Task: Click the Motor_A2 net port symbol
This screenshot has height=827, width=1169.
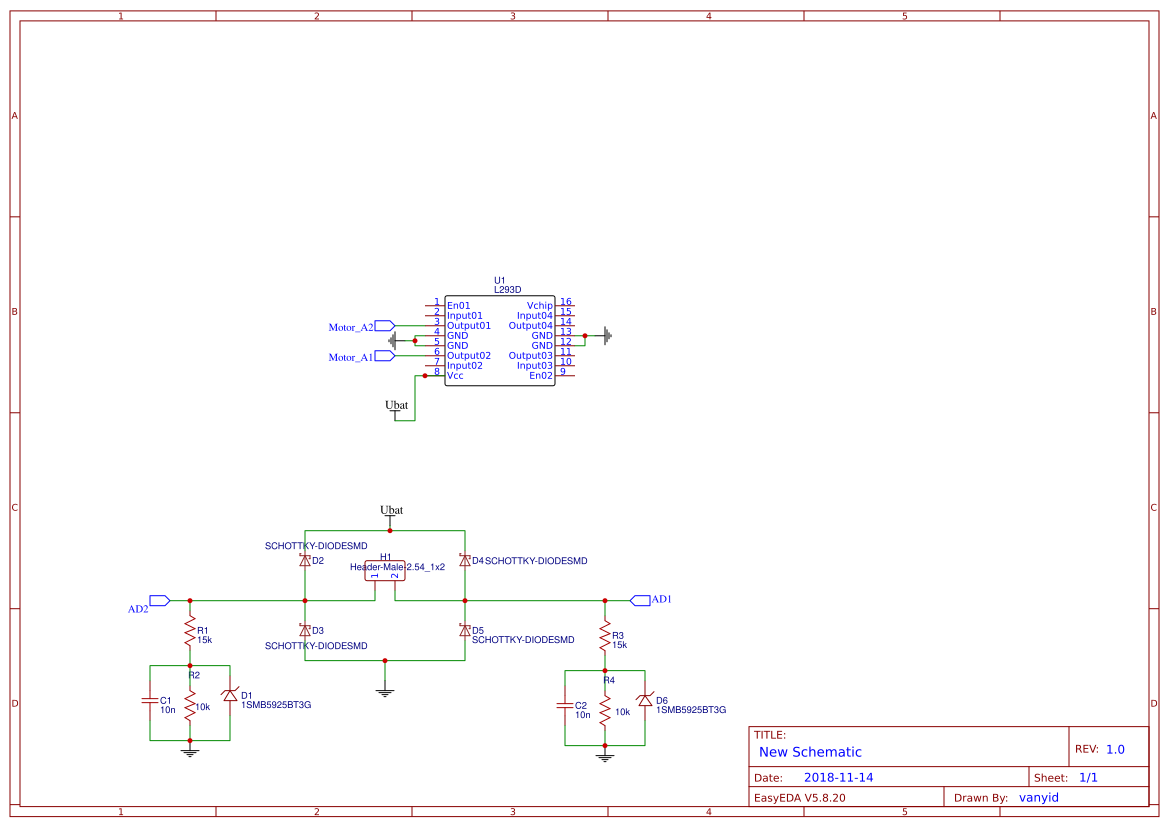Action: pos(385,325)
